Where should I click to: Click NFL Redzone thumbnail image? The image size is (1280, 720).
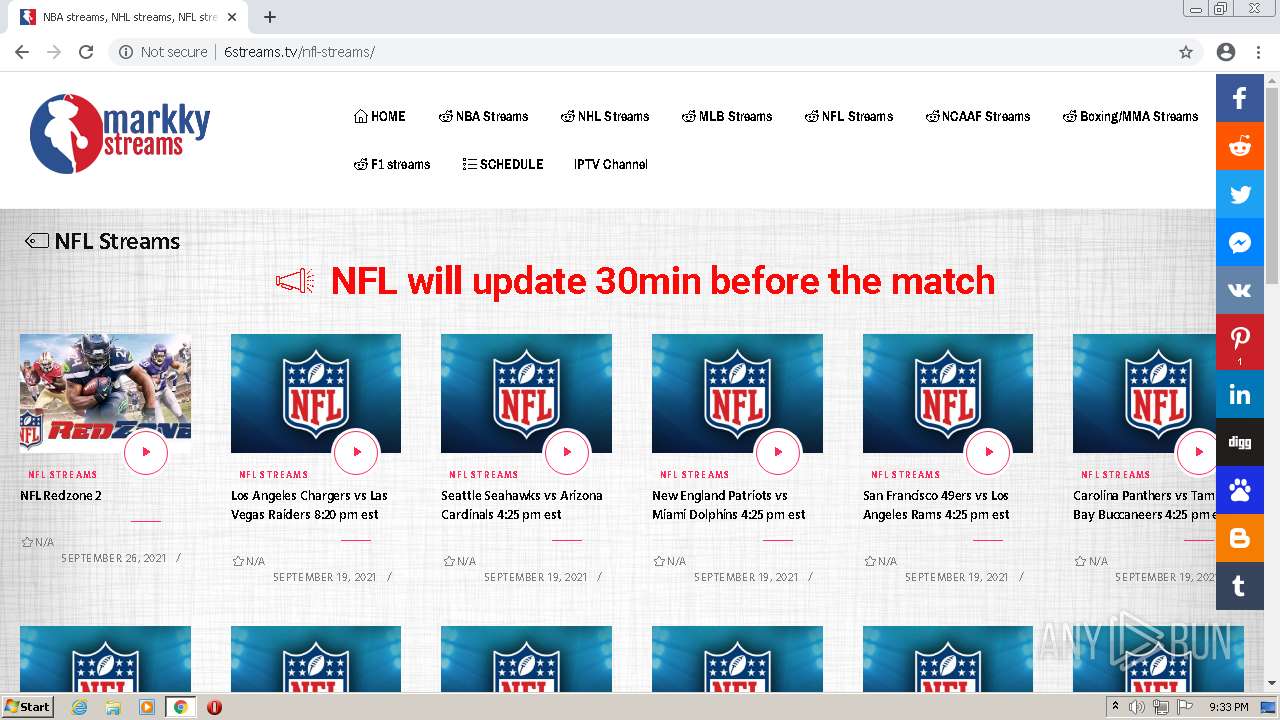(105, 393)
